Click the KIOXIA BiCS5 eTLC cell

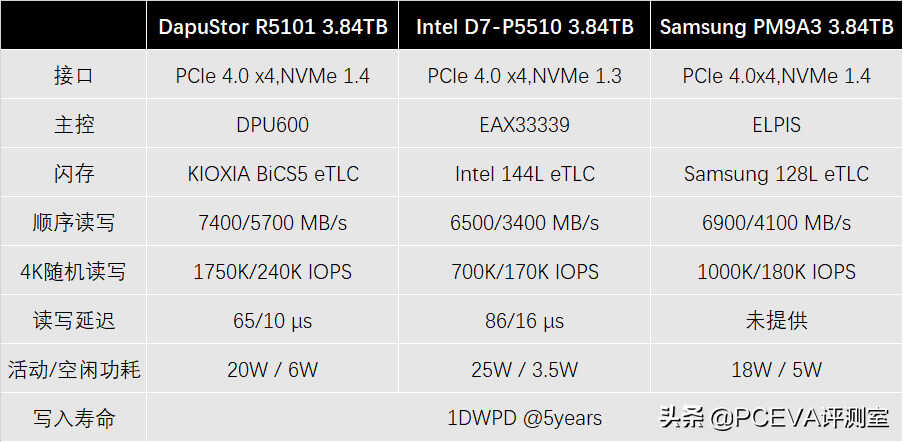tap(272, 173)
